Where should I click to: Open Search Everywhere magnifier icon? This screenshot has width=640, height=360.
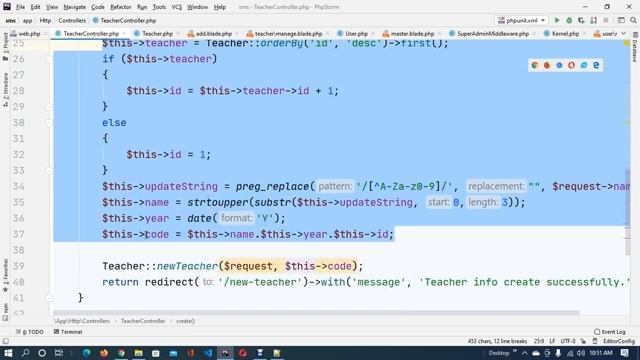coord(633,20)
